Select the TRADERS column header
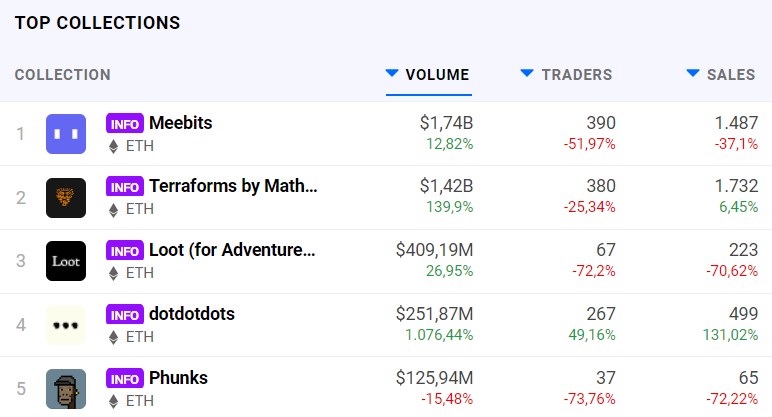This screenshot has height=417, width=772. (576, 75)
